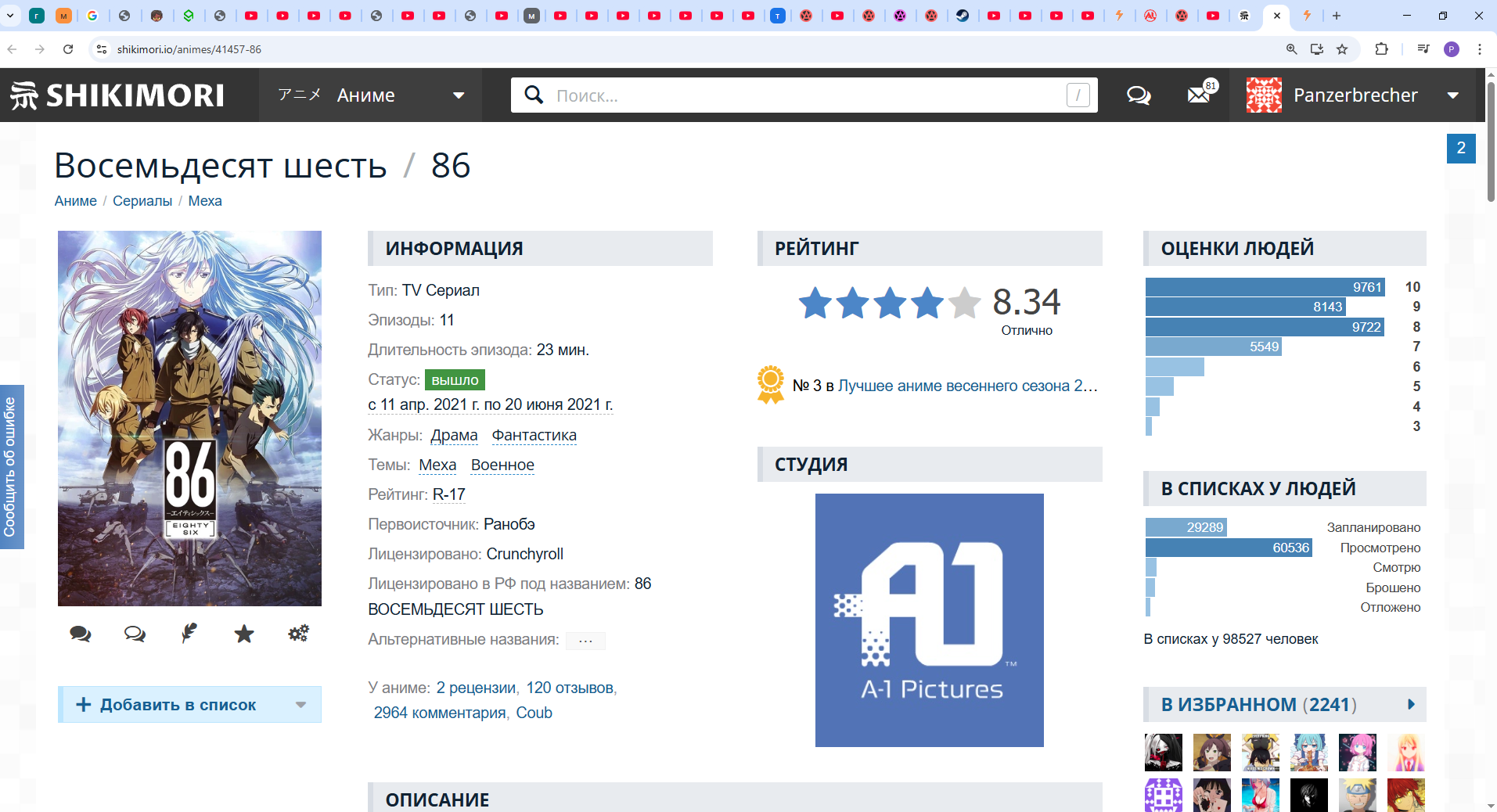The image size is (1497, 812).
Task: Open the mail notifications envelope icon
Action: tap(1199, 95)
